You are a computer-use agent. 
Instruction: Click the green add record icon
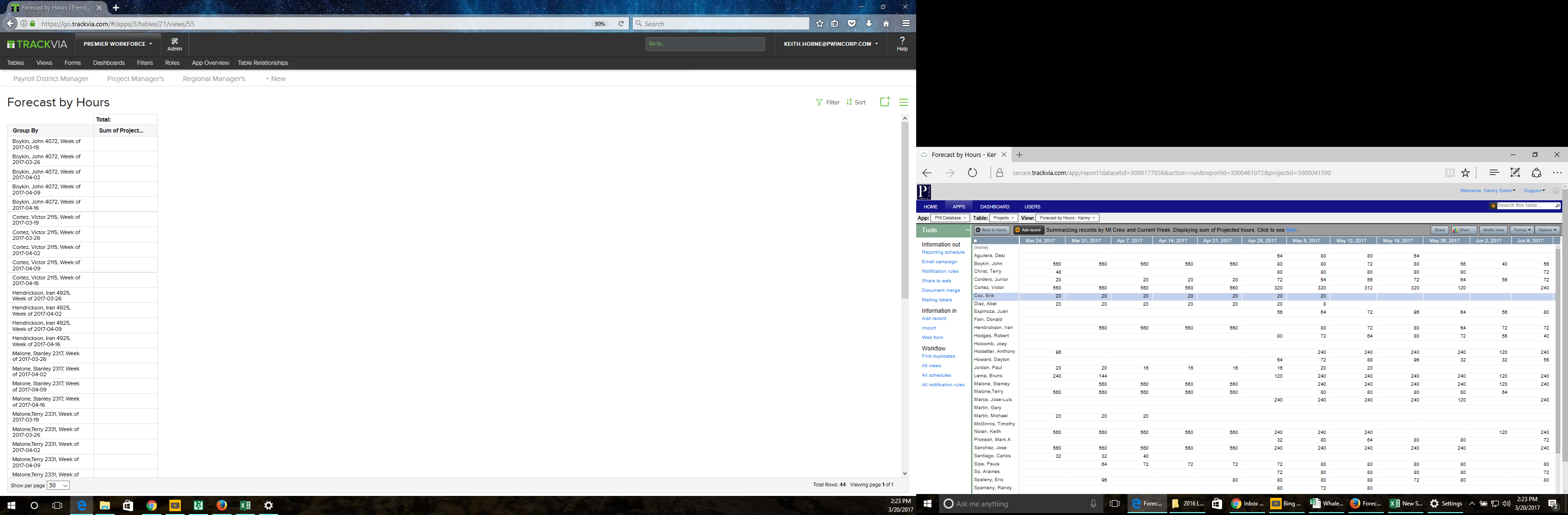(884, 102)
